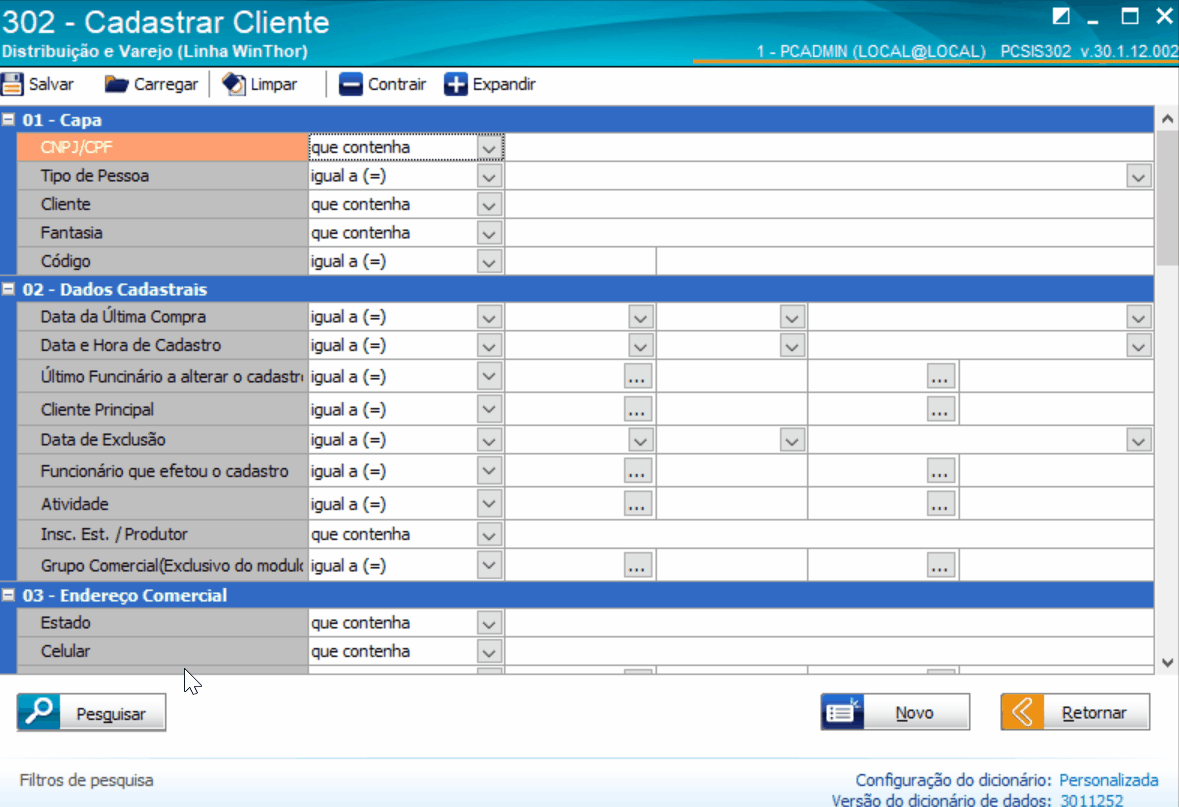Click the scrollbar down arrow
This screenshot has height=807, width=1179.
pos(1167,663)
